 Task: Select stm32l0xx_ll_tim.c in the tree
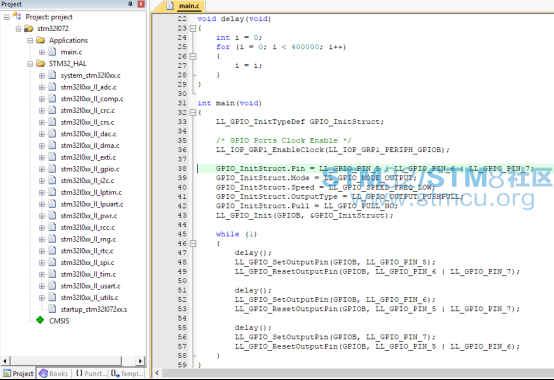click(88, 274)
